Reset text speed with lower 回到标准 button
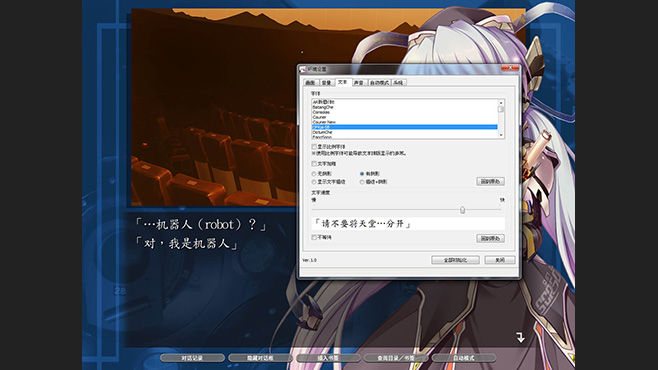The height and width of the screenshot is (370, 658). 490,238
